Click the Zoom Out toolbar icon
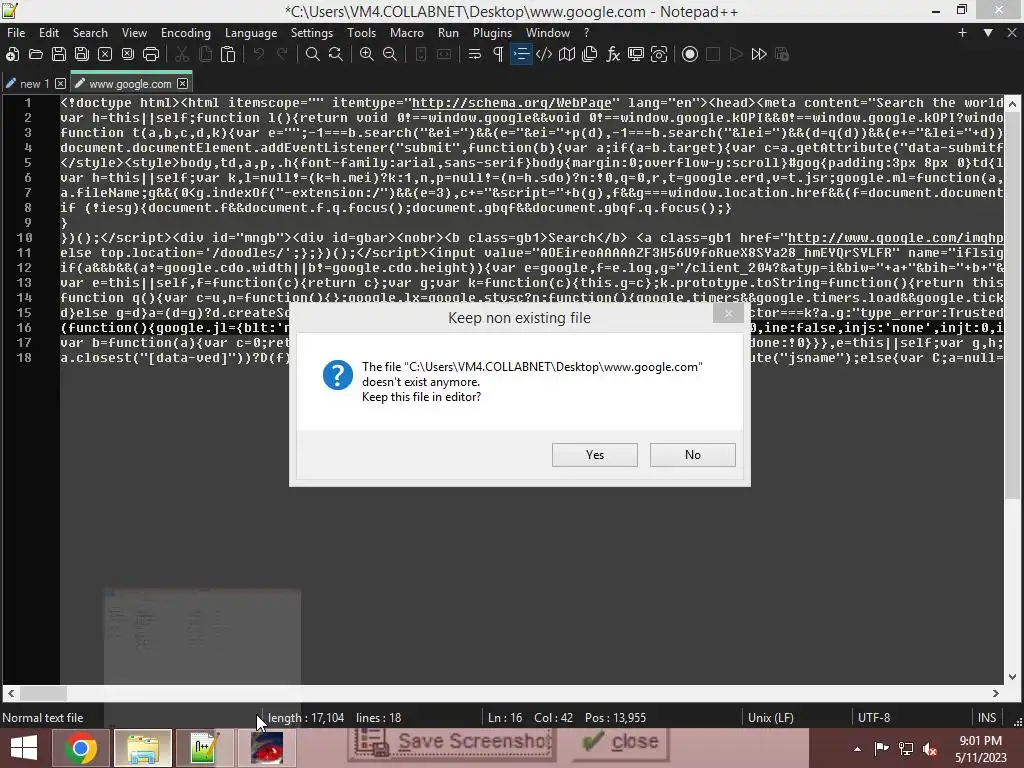 (x=390, y=54)
